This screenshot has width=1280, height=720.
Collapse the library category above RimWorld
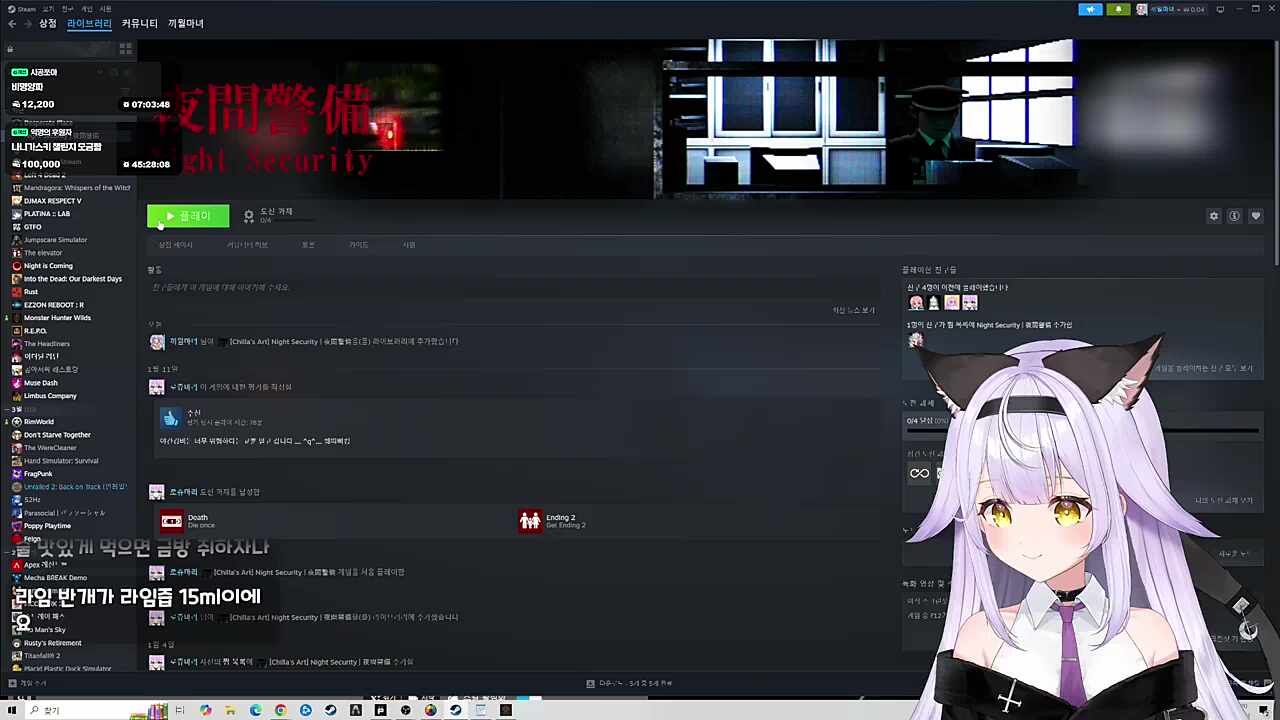point(8,409)
